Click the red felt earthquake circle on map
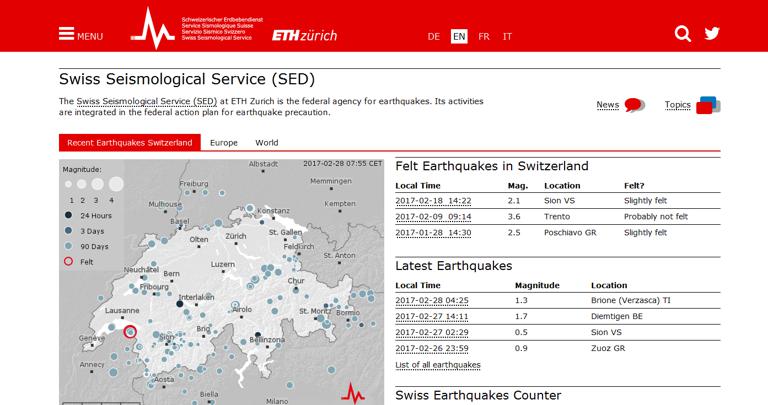The image size is (768, 405). pyautogui.click(x=129, y=332)
